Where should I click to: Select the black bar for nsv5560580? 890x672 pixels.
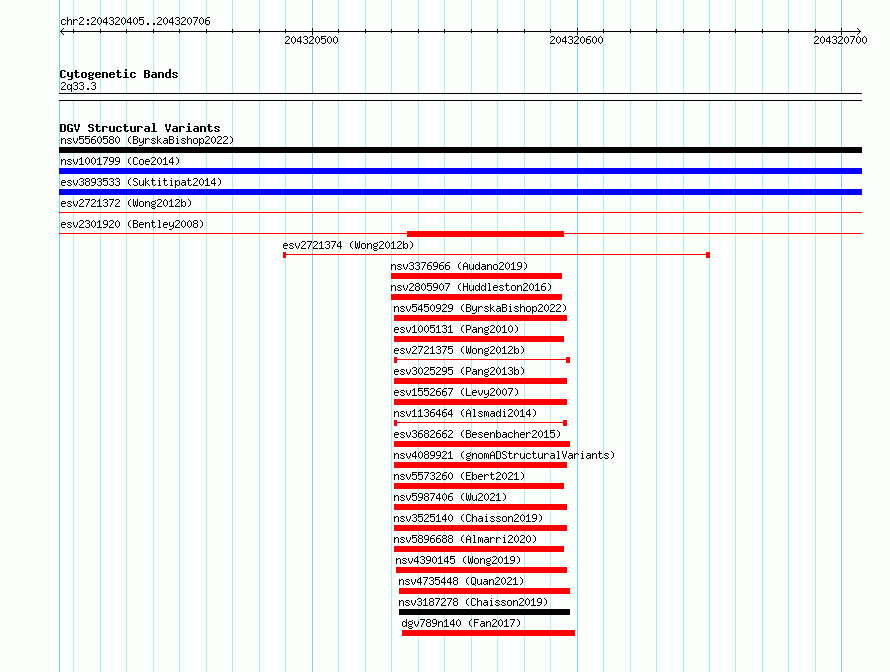(460, 150)
